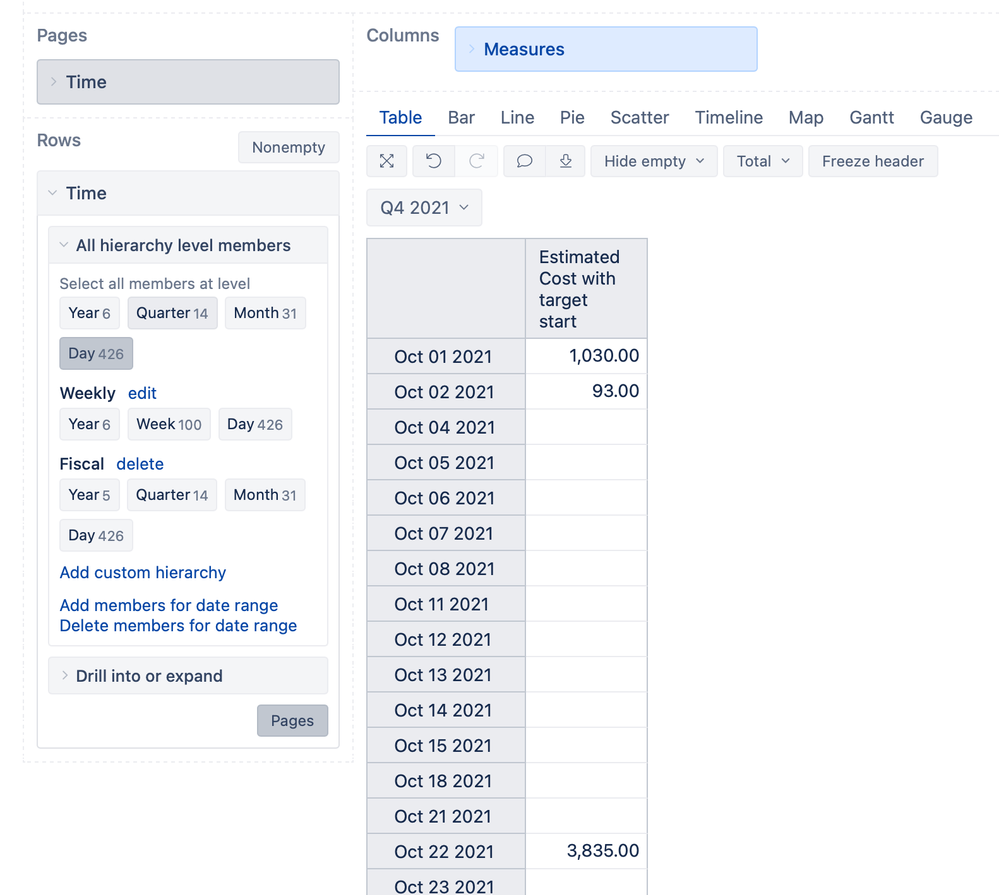Redo the last action
This screenshot has height=895, width=999.
click(x=477, y=161)
